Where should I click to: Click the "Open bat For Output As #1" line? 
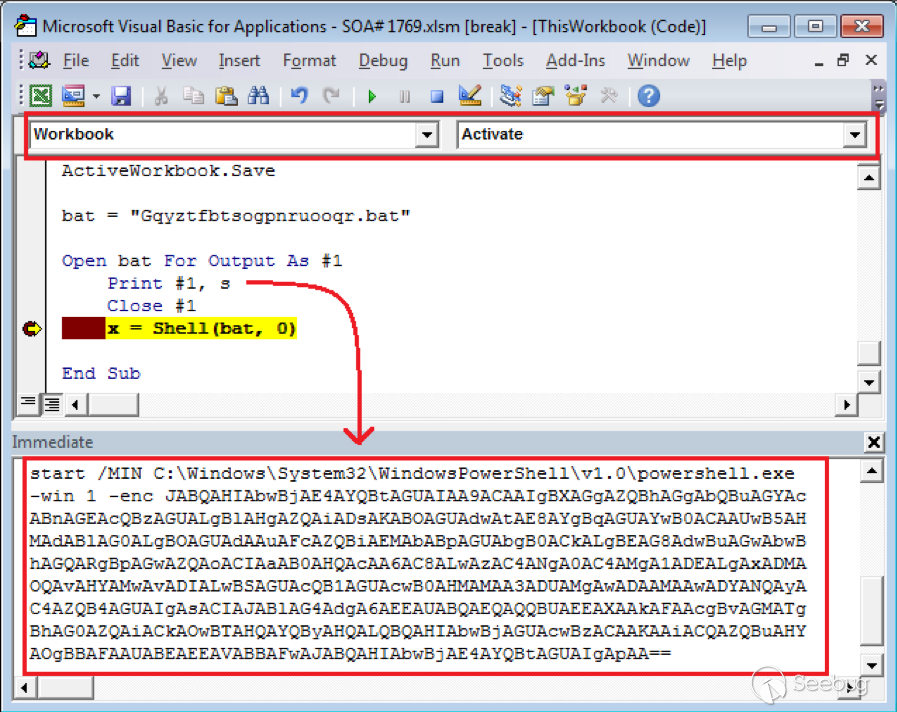202,261
